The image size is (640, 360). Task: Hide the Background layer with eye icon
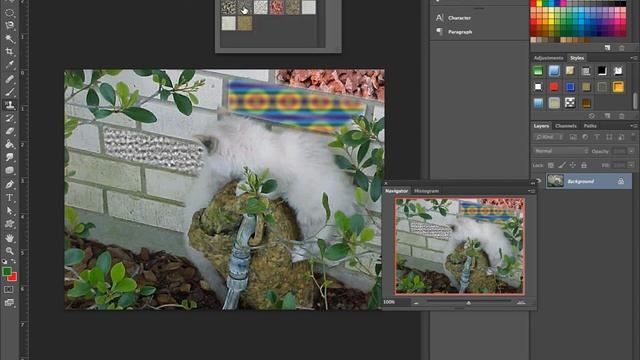[538, 181]
